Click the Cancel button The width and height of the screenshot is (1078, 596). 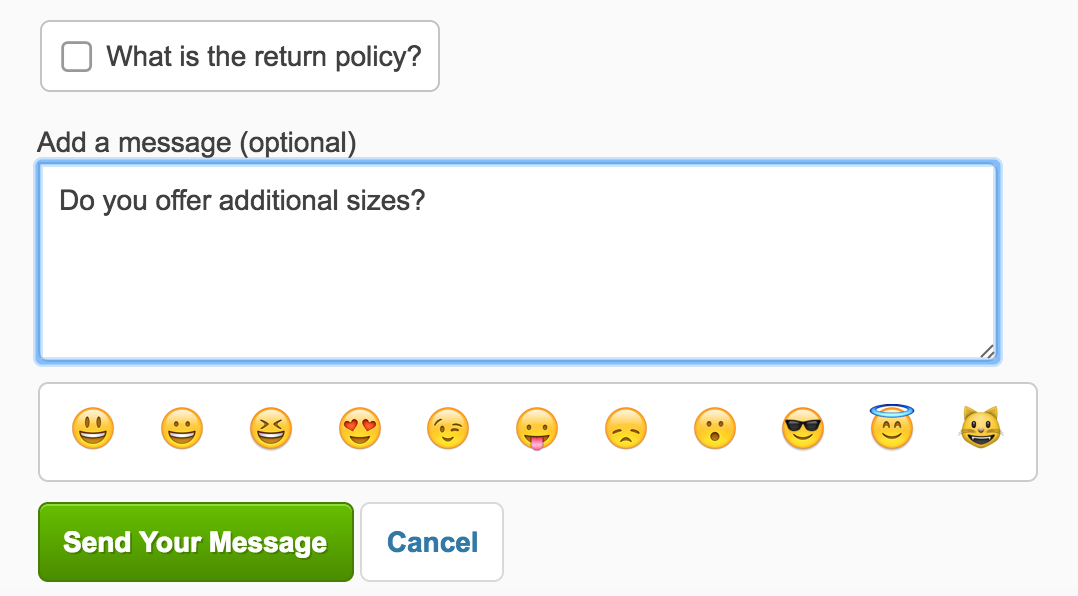coord(432,542)
